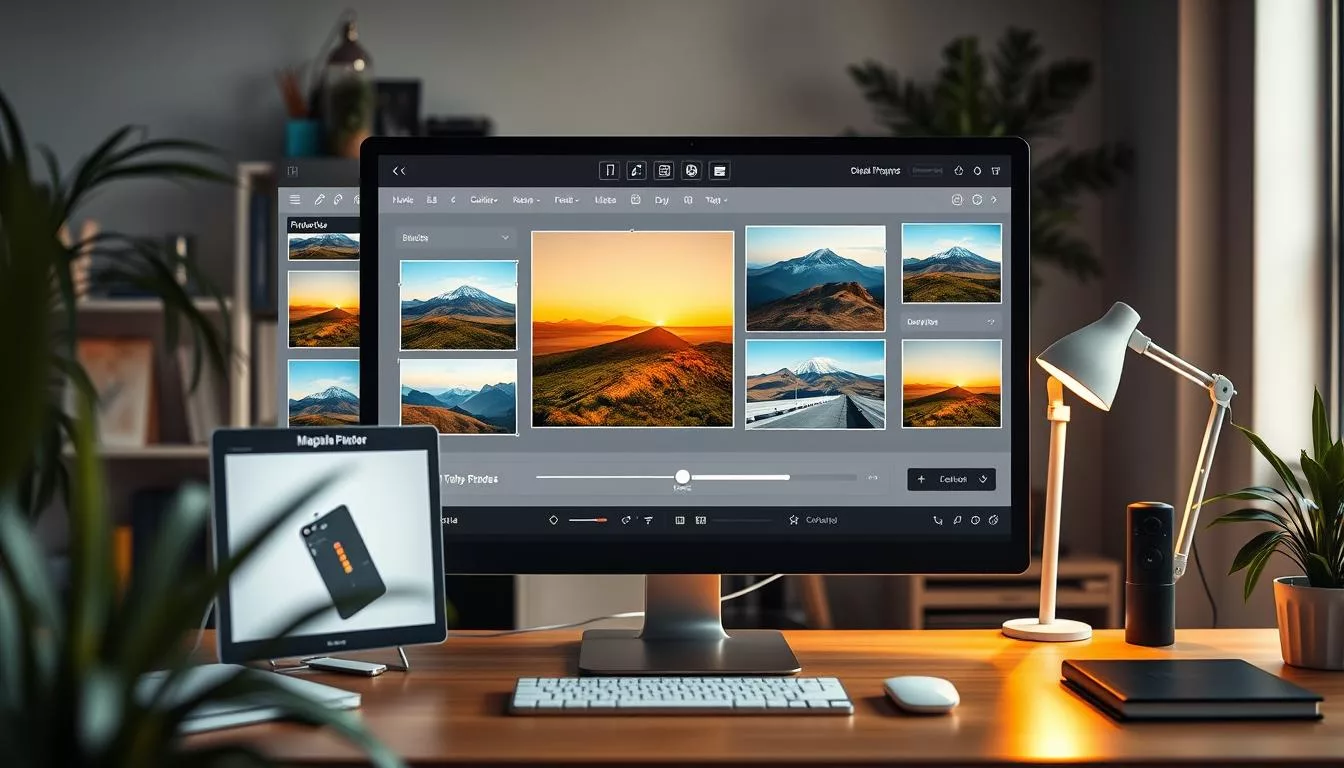Click the star favorite icon in bottom bar
The height and width of the screenshot is (768, 1344).
tap(794, 520)
